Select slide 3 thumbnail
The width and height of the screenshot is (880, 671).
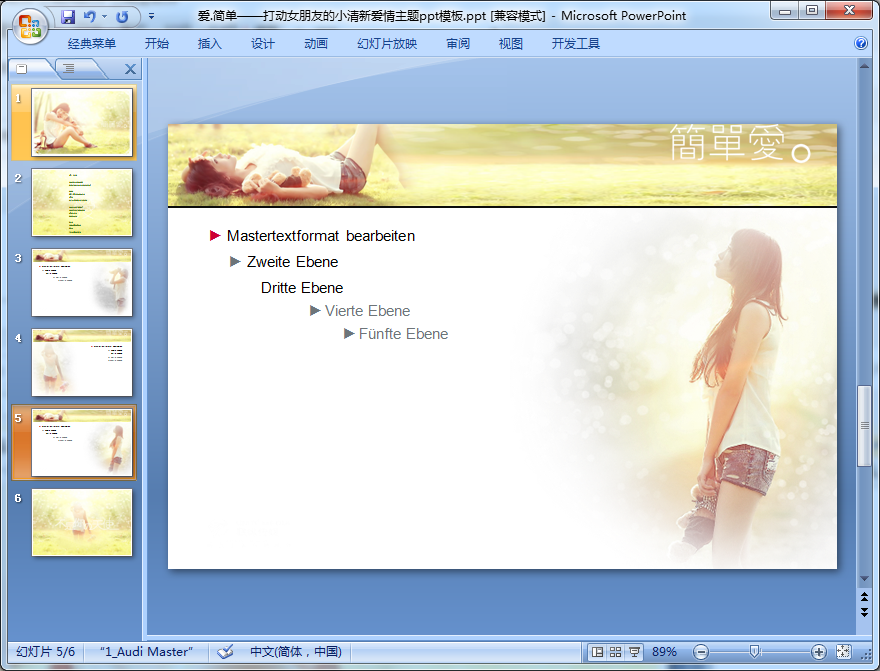82,282
